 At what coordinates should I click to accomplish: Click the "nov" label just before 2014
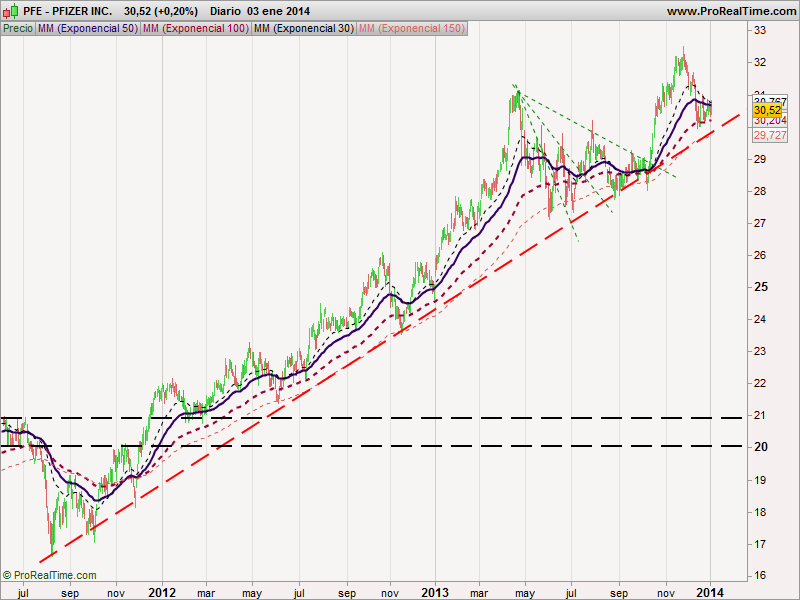[x=666, y=593]
